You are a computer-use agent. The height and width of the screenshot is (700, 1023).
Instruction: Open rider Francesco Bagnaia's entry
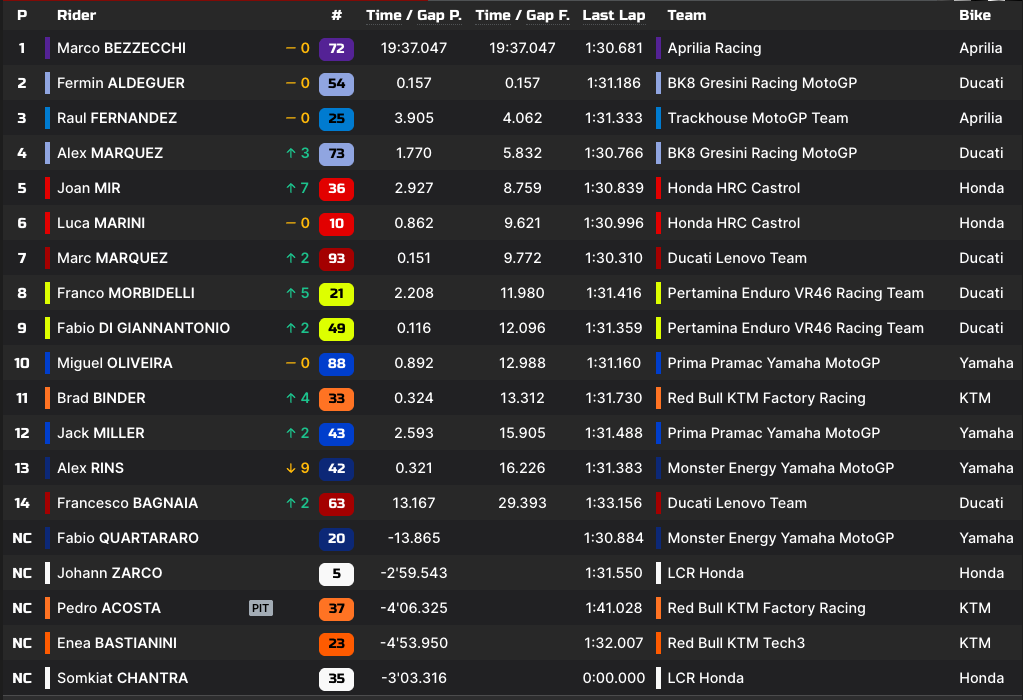[x=127, y=503]
